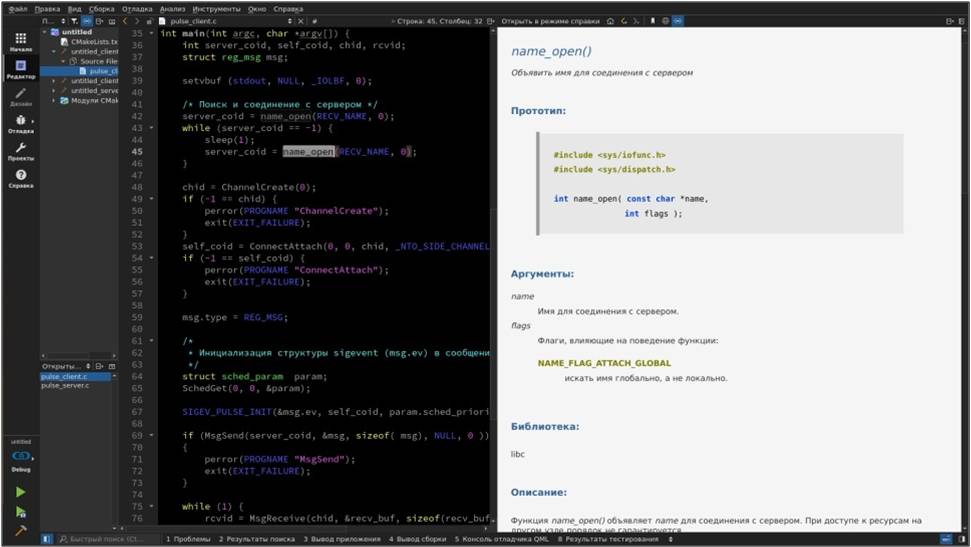
Task: Open the Projects panel type dropdown
Action: [x=54, y=21]
